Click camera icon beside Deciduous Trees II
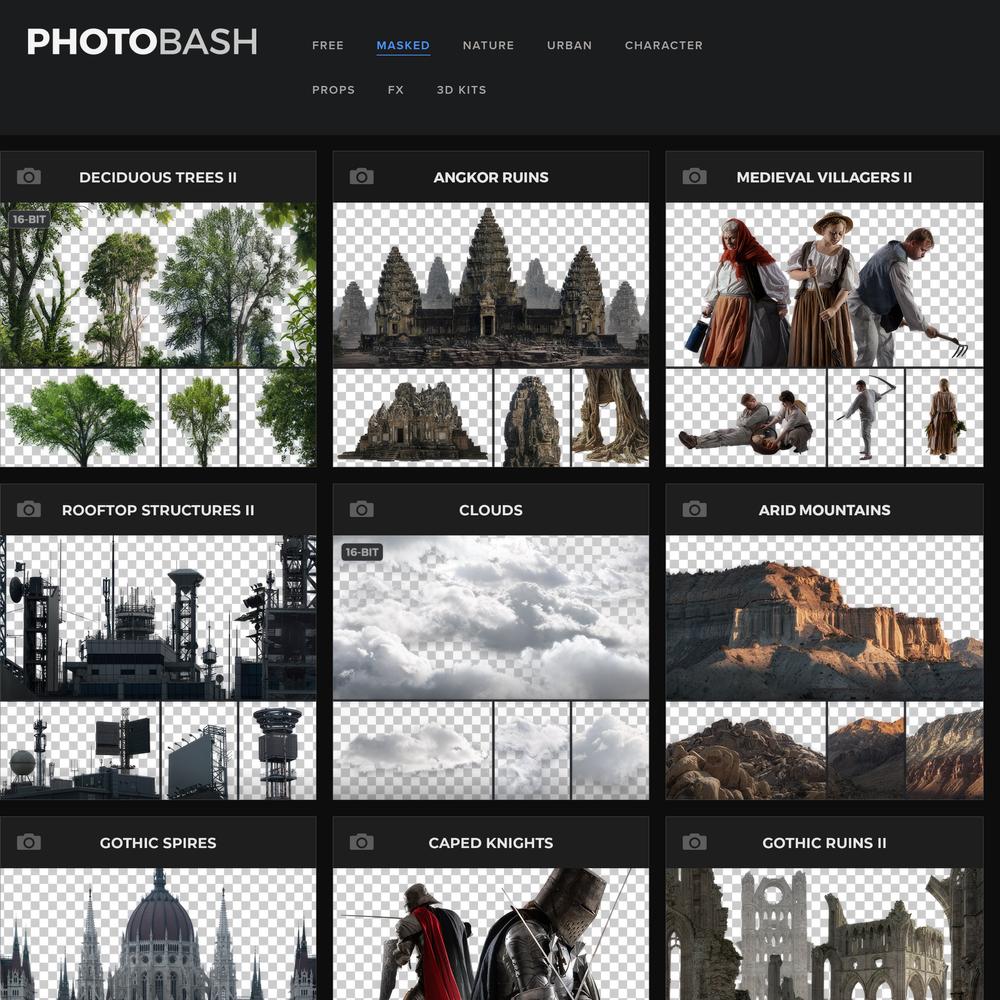1000x1000 pixels. click(x=29, y=177)
